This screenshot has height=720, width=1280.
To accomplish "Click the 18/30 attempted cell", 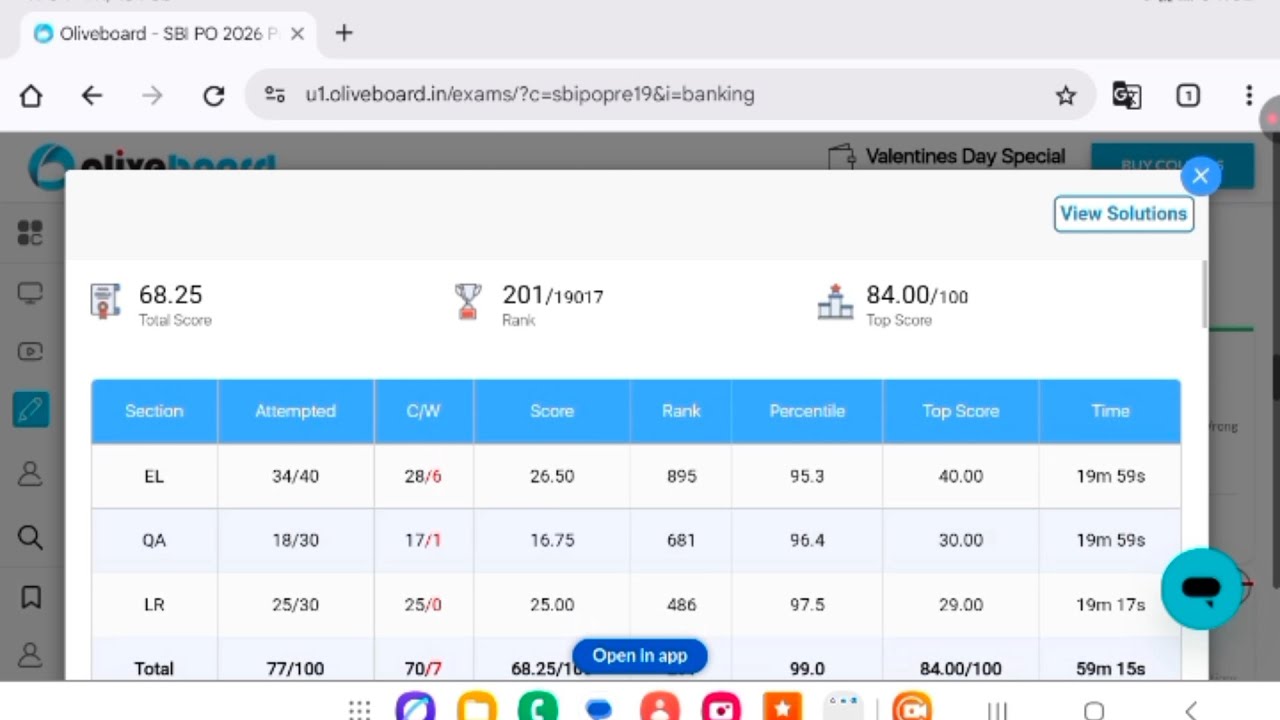I will [296, 540].
